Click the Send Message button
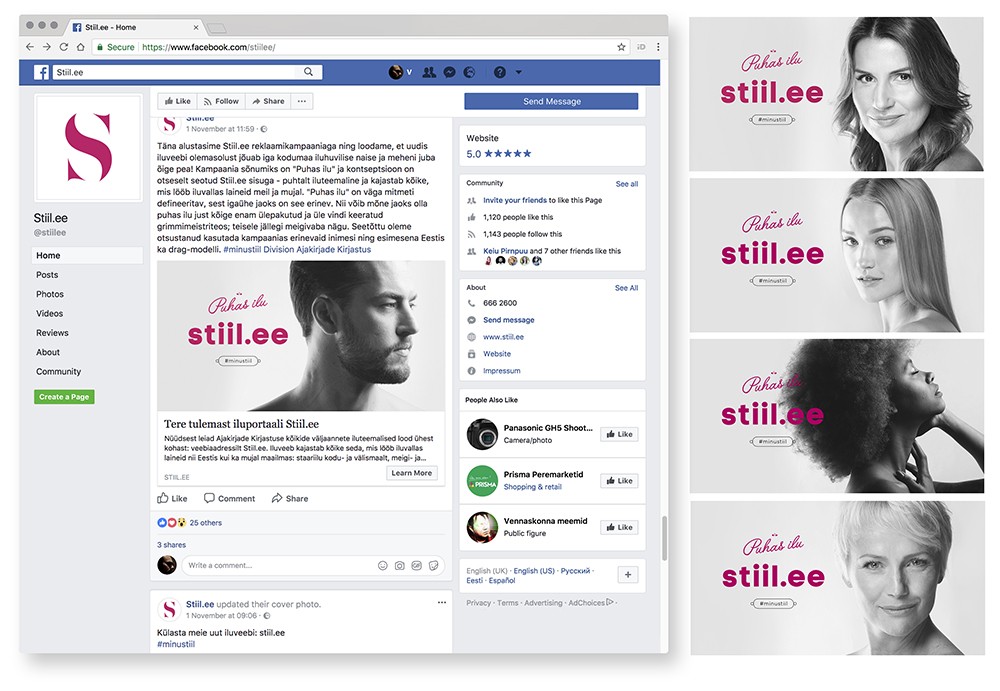This screenshot has width=1000, height=691. click(x=551, y=101)
